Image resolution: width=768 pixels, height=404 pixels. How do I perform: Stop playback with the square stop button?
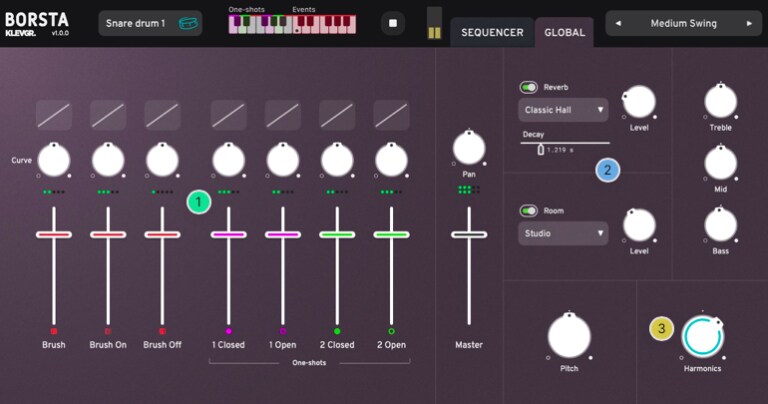pyautogui.click(x=393, y=23)
